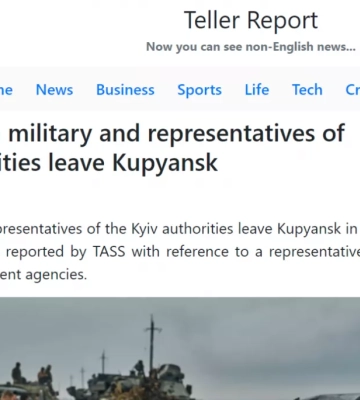Click the article headline about Kupyansk
The image size is (360, 400).
pos(173,148)
